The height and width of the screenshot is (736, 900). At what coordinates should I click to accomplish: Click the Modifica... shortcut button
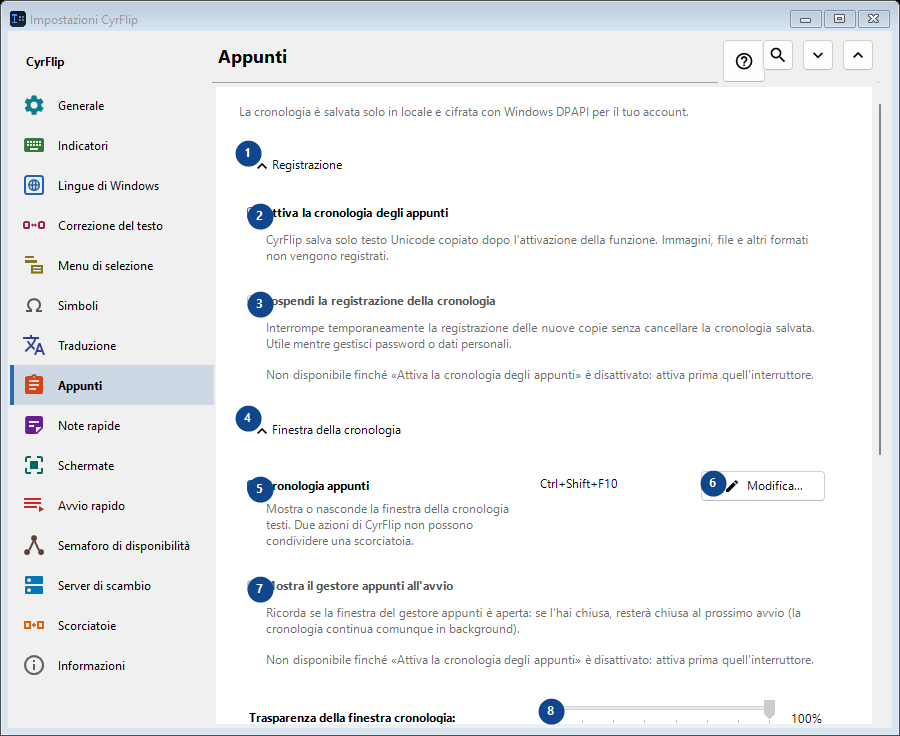click(x=763, y=486)
